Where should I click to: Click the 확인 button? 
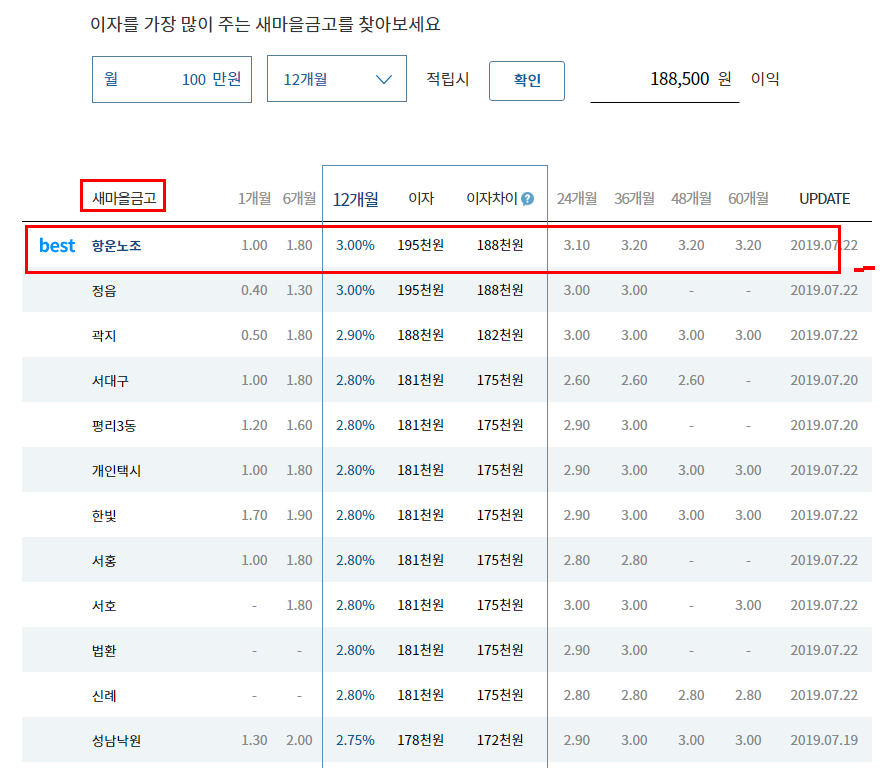[526, 80]
